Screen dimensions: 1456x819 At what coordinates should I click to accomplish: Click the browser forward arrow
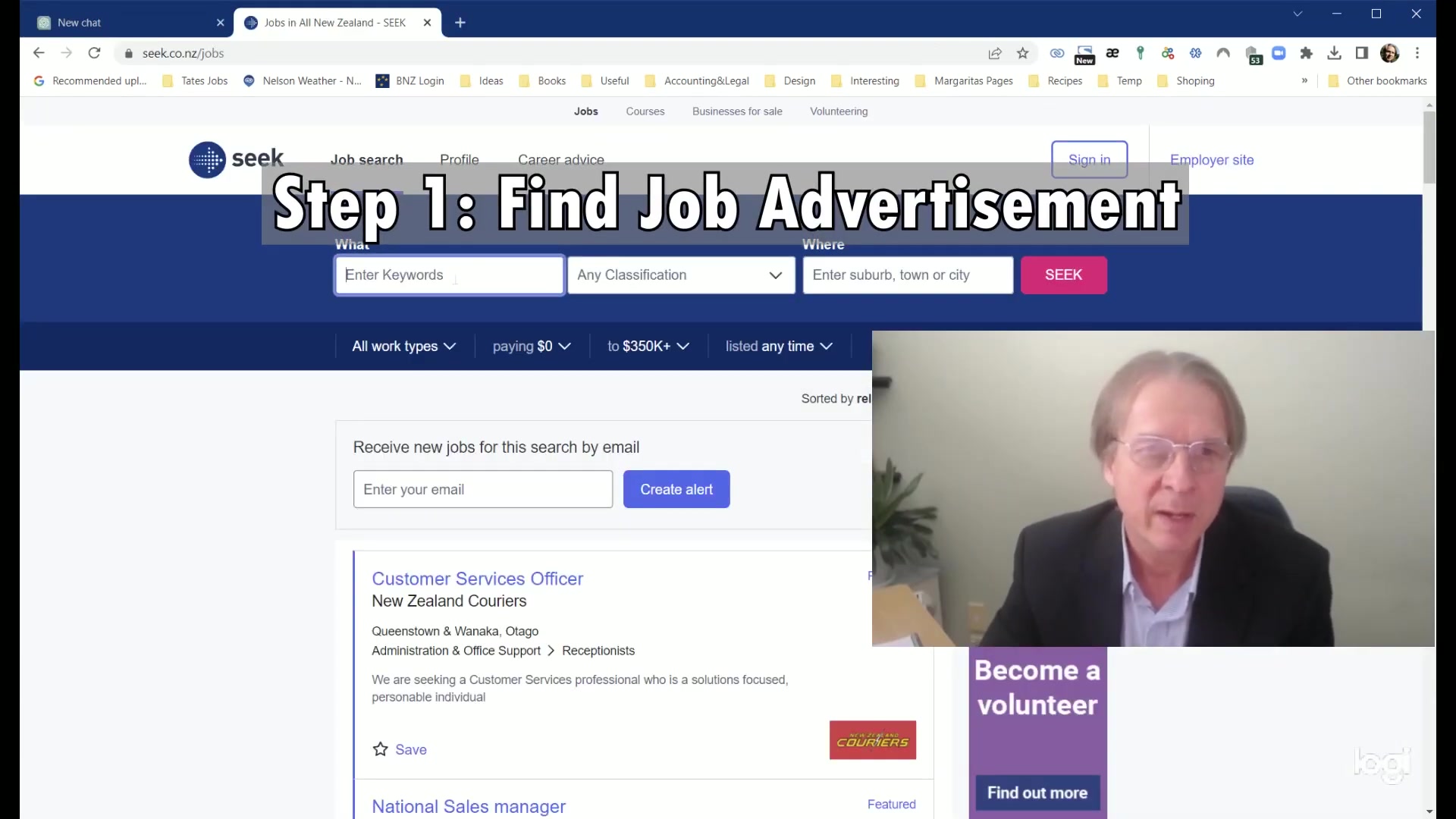pos(67,53)
